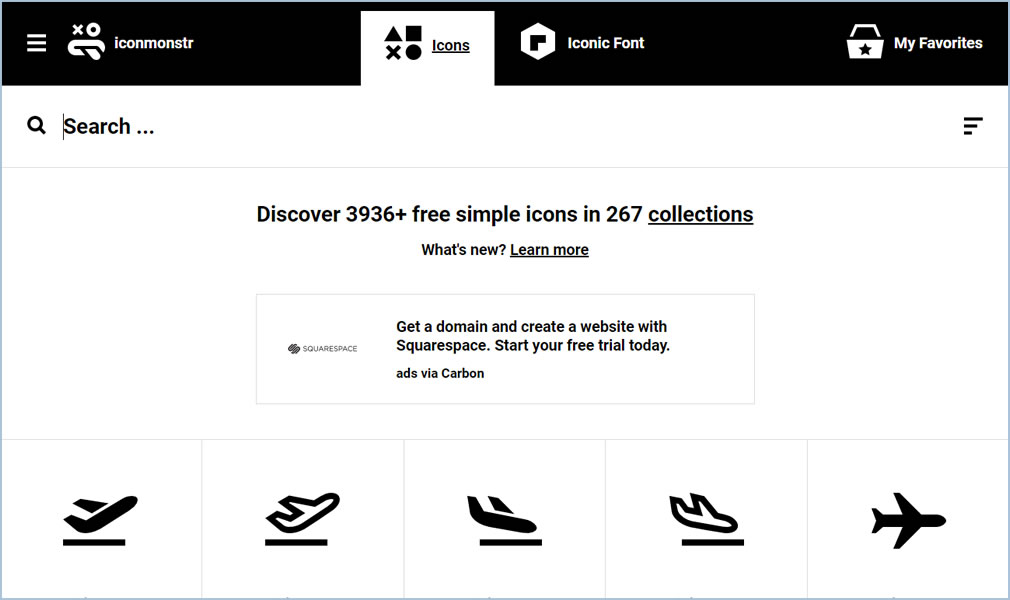
Task: Click the Iconic Font hexagon icon
Action: pyautogui.click(x=537, y=42)
